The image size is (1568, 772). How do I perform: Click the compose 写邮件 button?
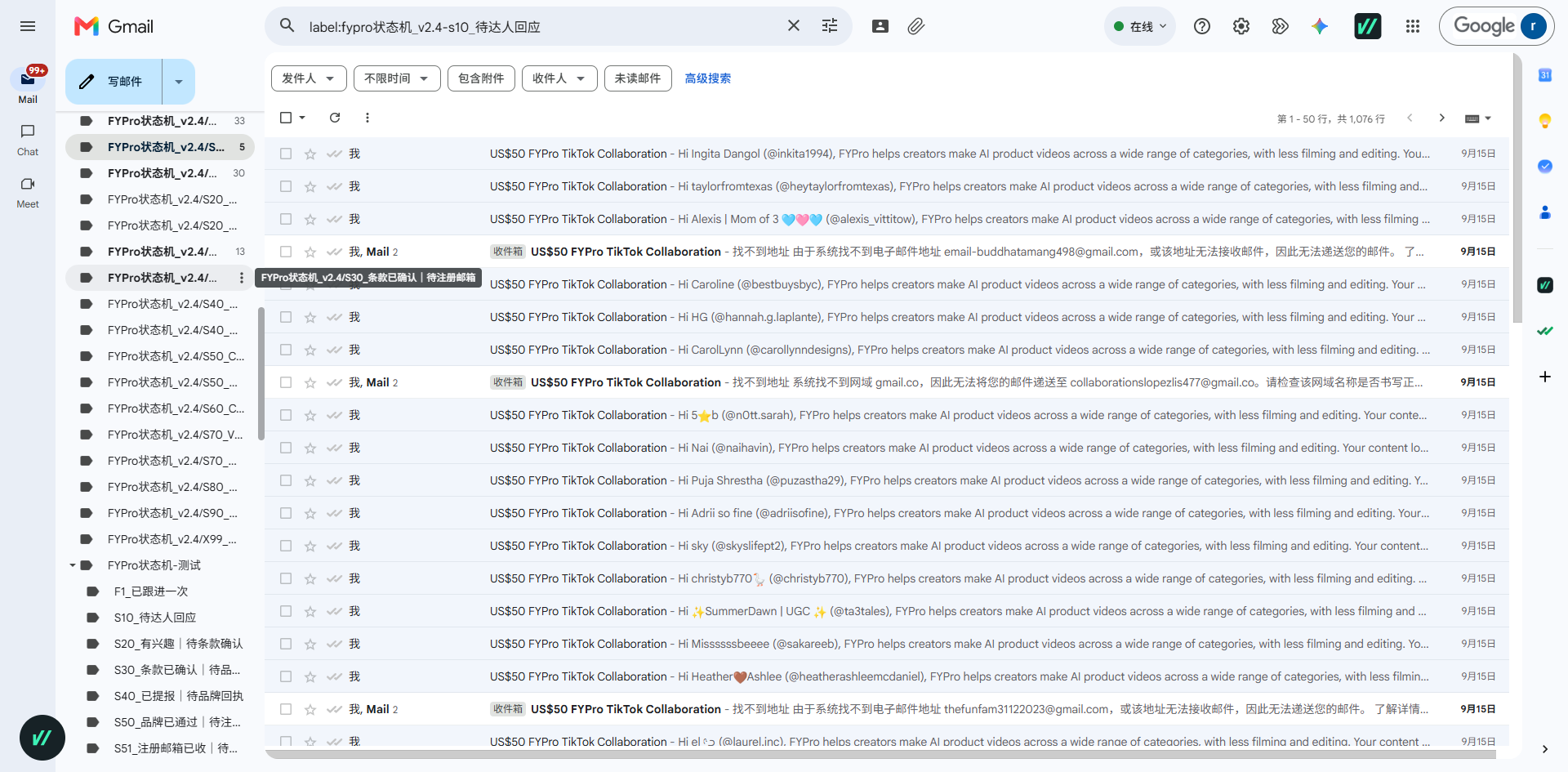point(114,82)
